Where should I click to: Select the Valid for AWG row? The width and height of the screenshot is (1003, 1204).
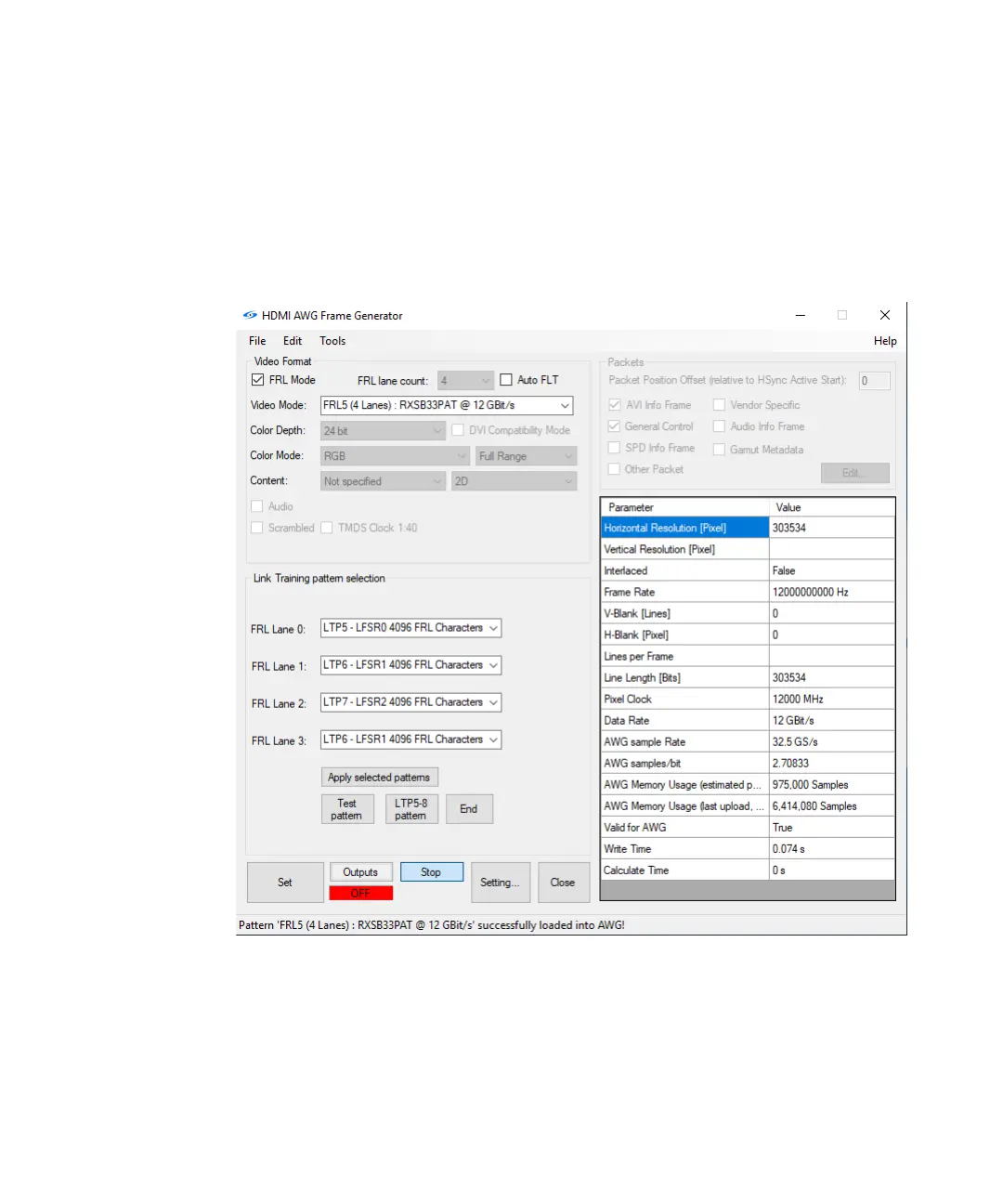(x=748, y=827)
